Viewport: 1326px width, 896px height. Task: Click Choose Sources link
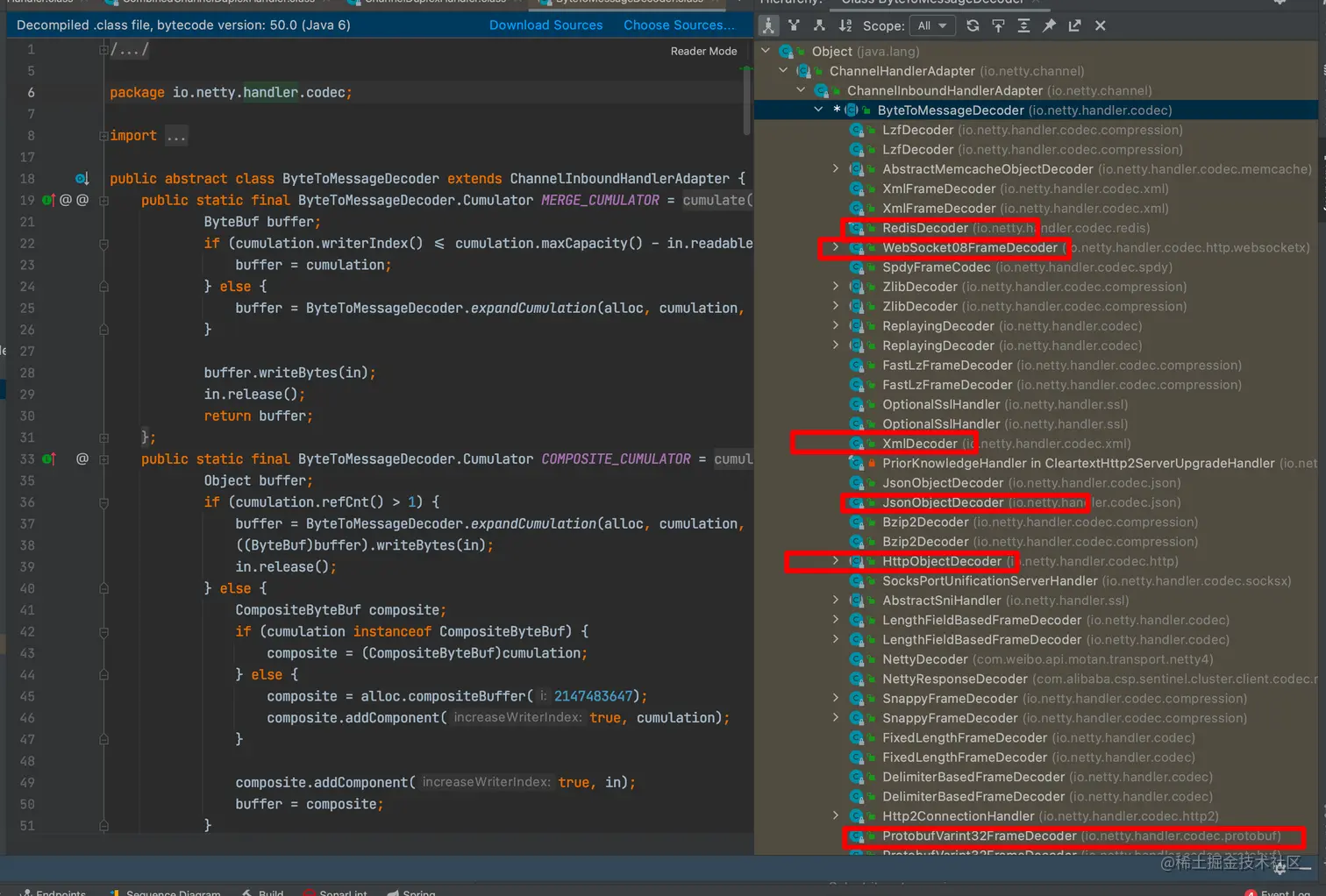tap(679, 25)
